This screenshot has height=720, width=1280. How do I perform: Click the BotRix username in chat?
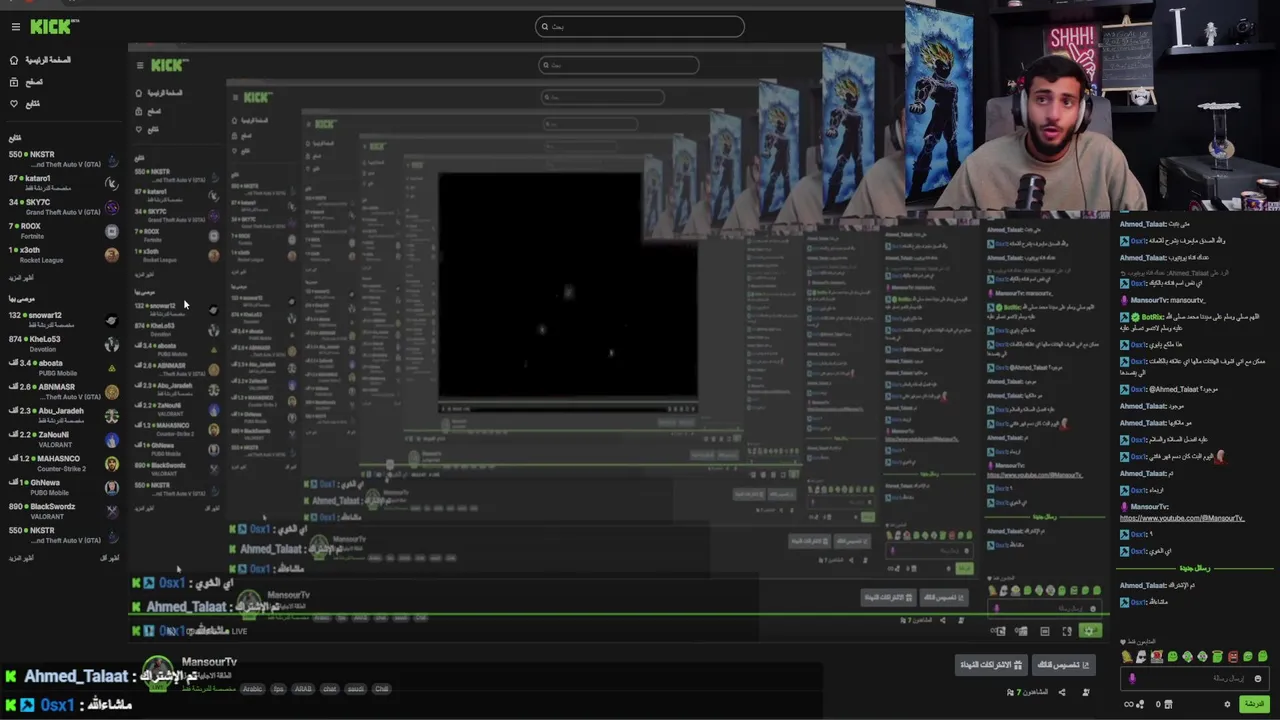click(x=1154, y=317)
